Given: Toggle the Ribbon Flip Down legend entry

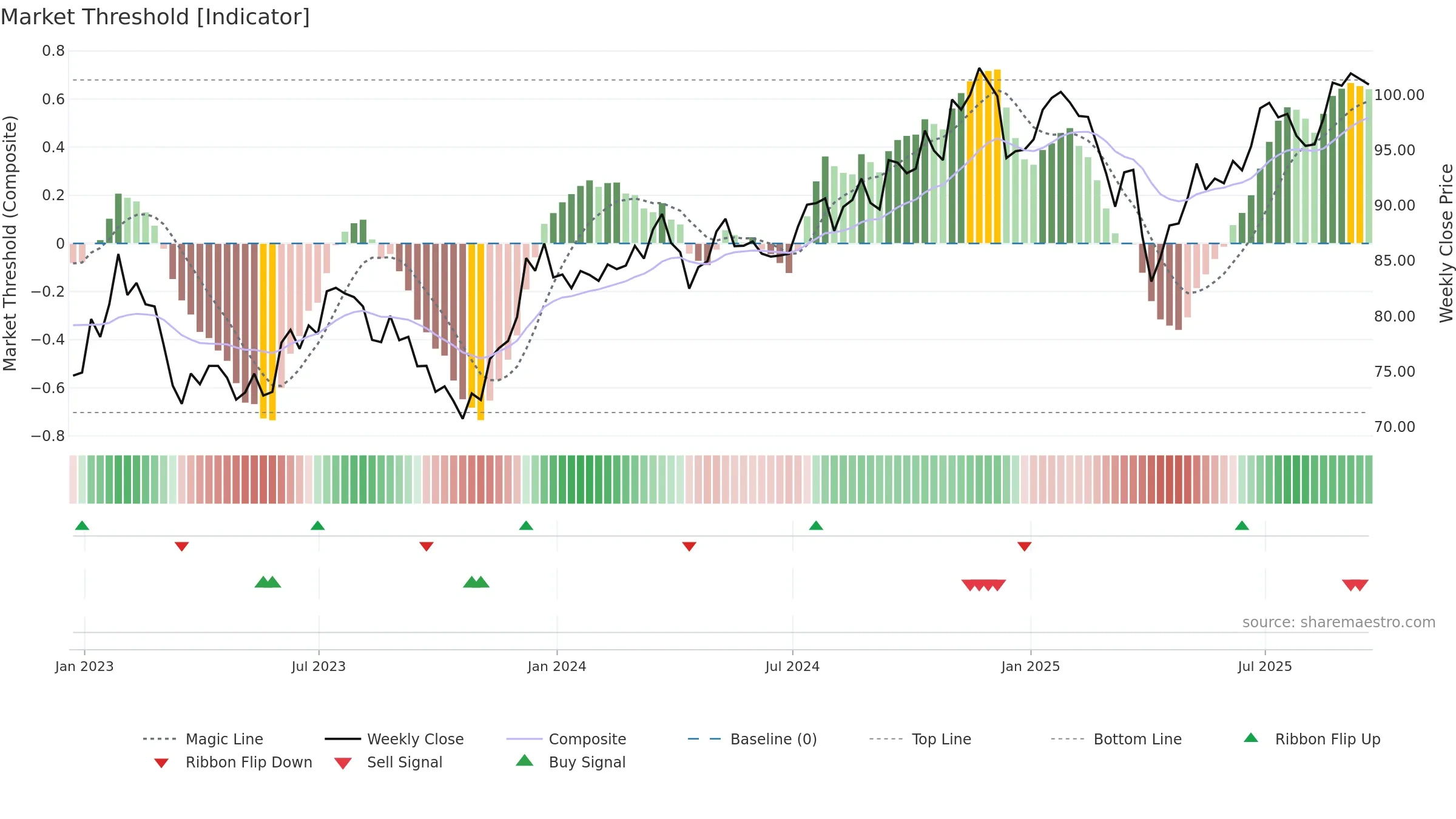Looking at the screenshot, I should point(233,762).
